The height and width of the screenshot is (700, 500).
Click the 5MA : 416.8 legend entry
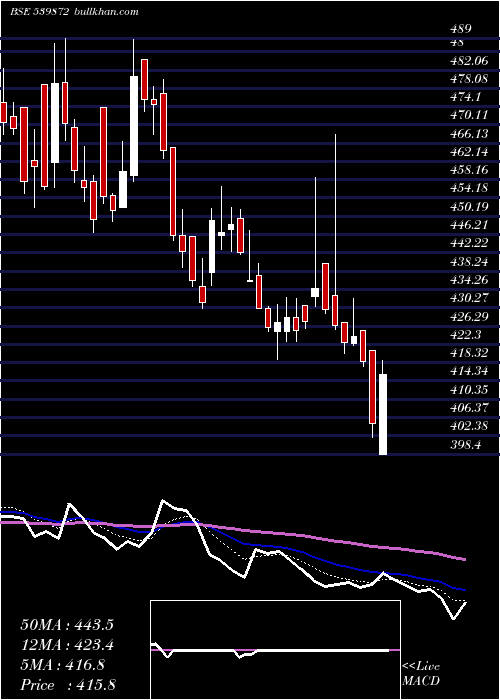pos(62,664)
